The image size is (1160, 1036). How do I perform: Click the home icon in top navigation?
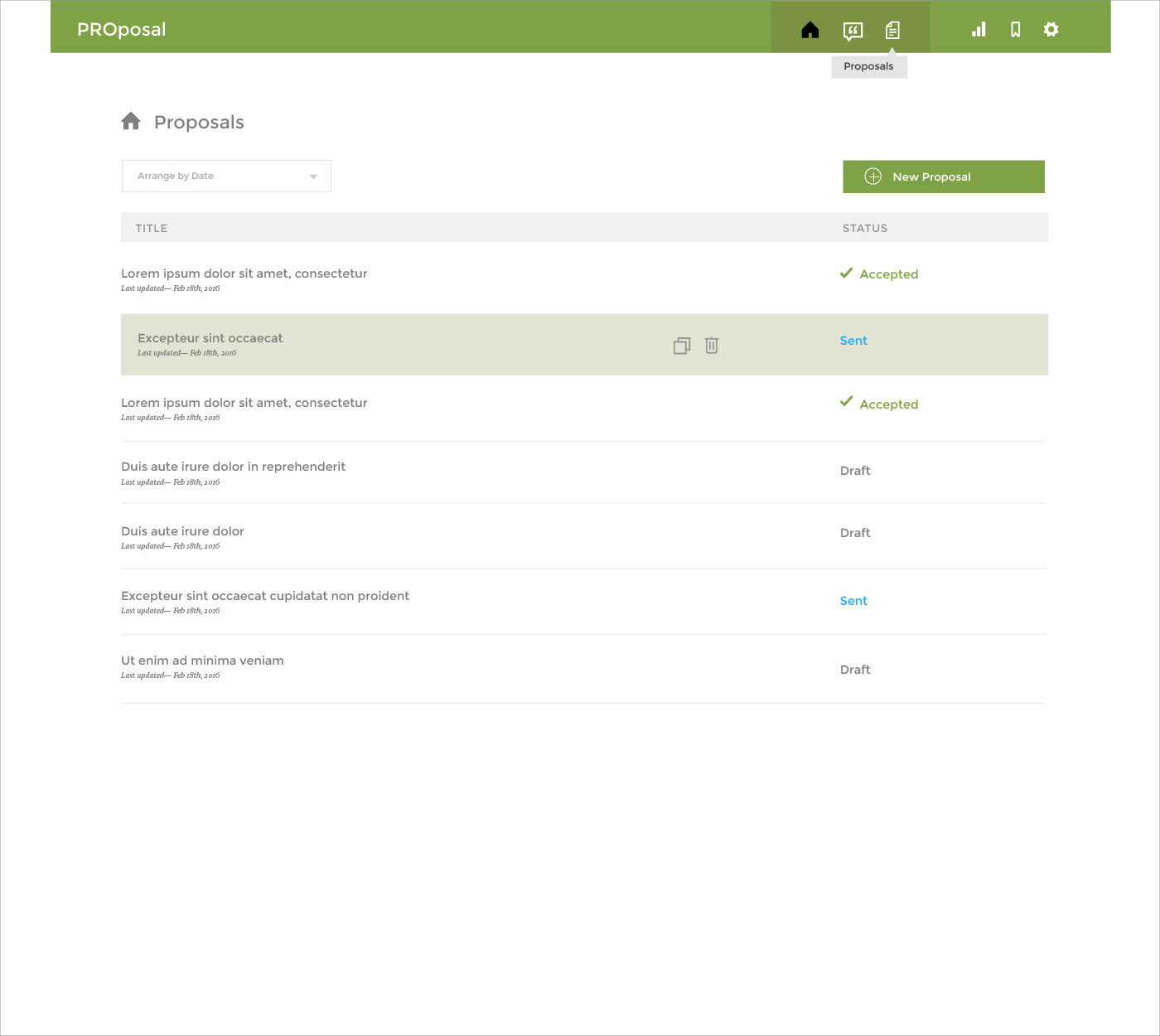pos(810,30)
